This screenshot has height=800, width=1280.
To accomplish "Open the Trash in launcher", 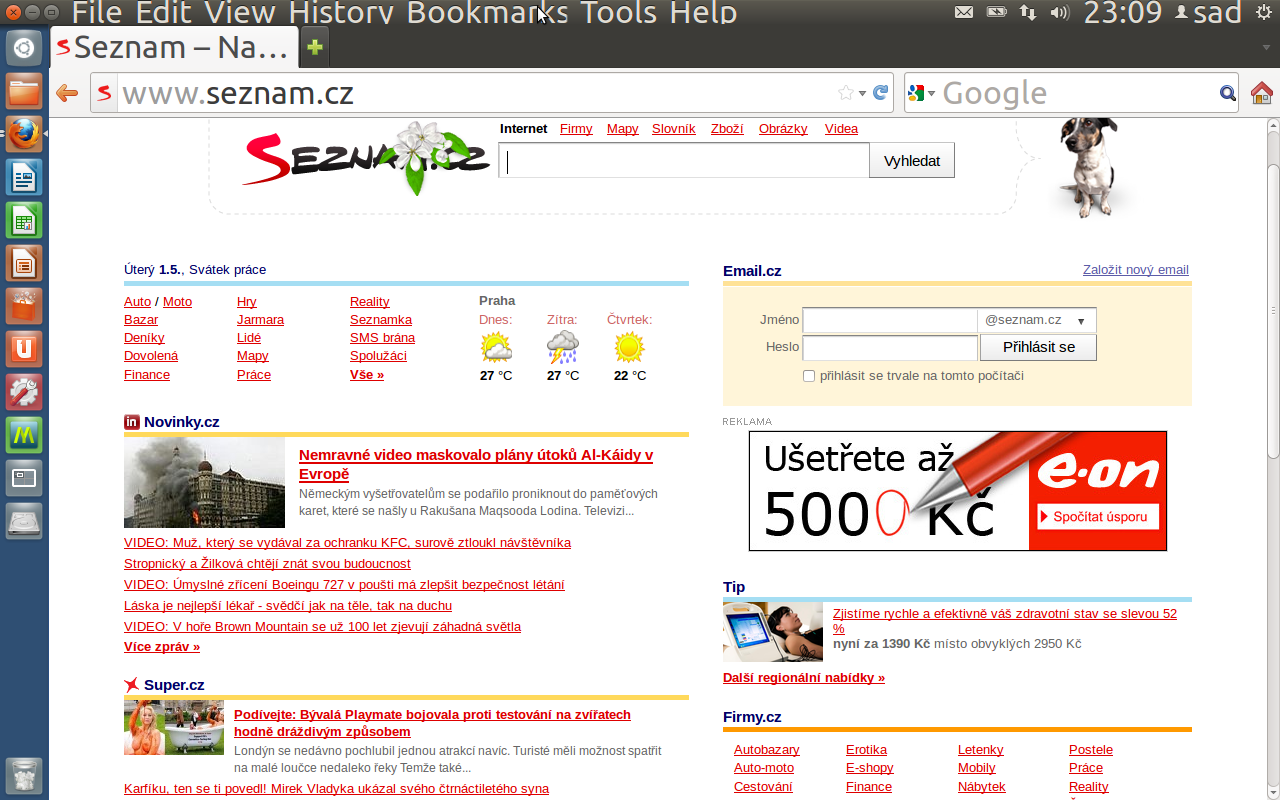I will point(24,775).
